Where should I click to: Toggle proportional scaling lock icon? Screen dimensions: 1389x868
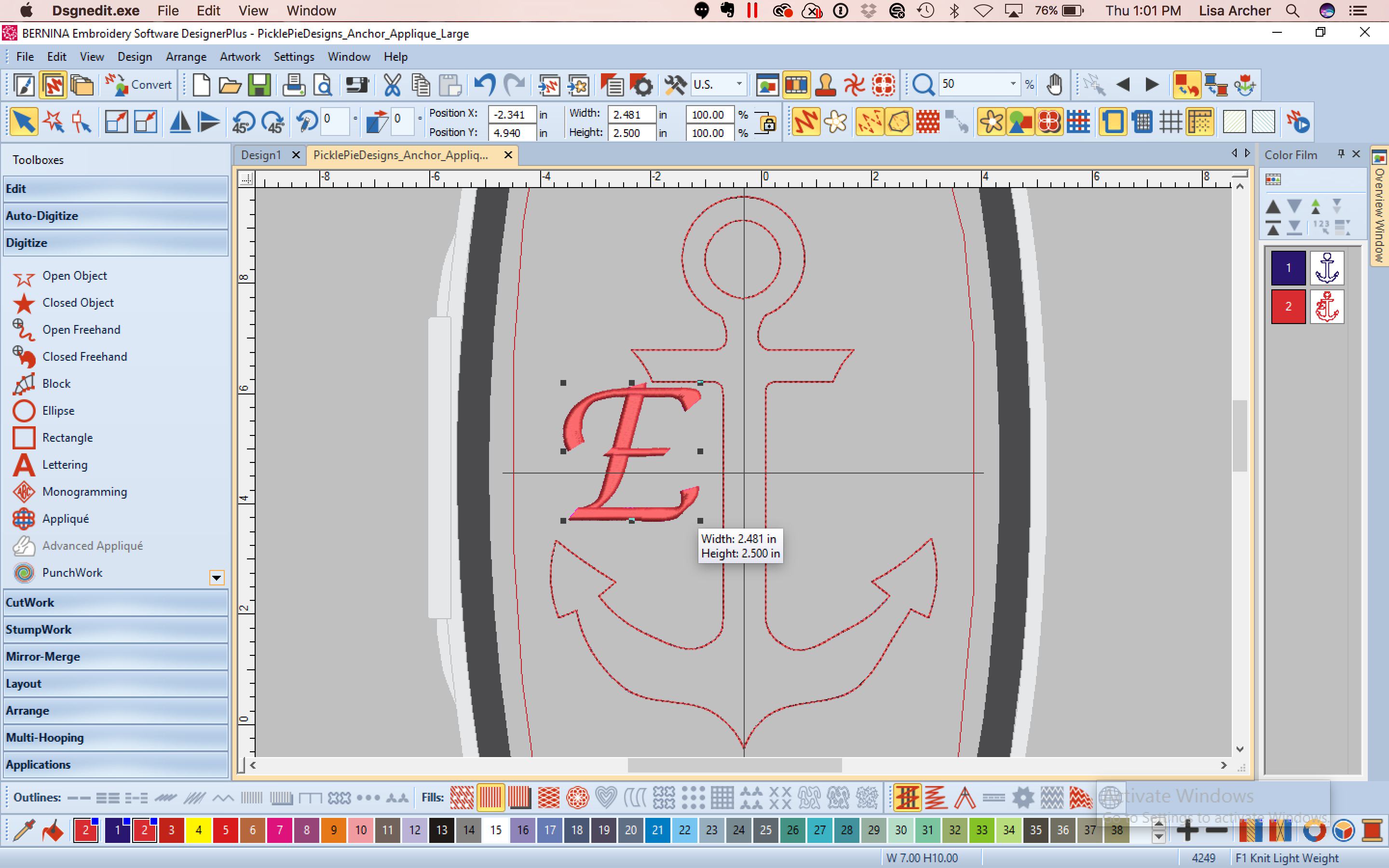click(767, 123)
